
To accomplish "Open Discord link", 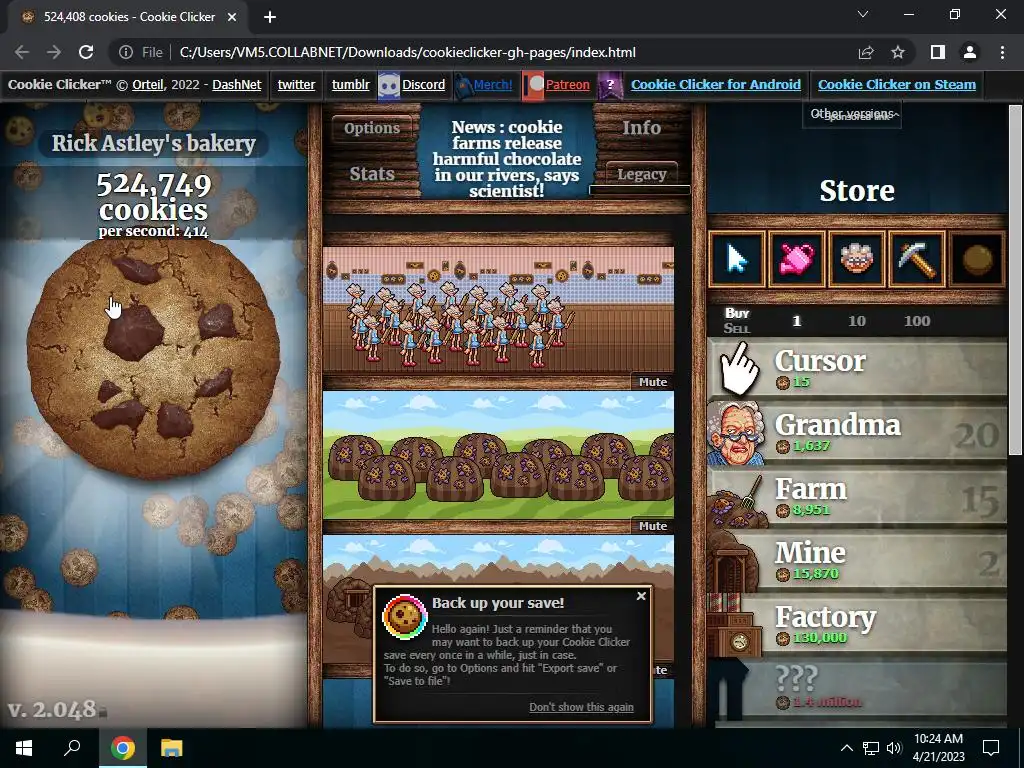I will (423, 84).
